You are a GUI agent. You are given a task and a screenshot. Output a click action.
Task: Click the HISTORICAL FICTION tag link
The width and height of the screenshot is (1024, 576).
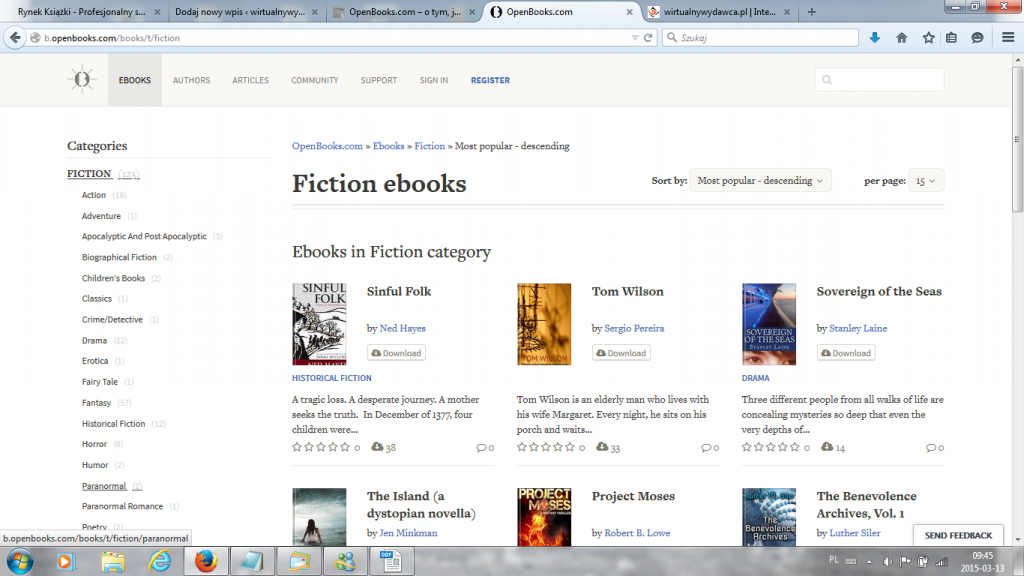point(332,378)
